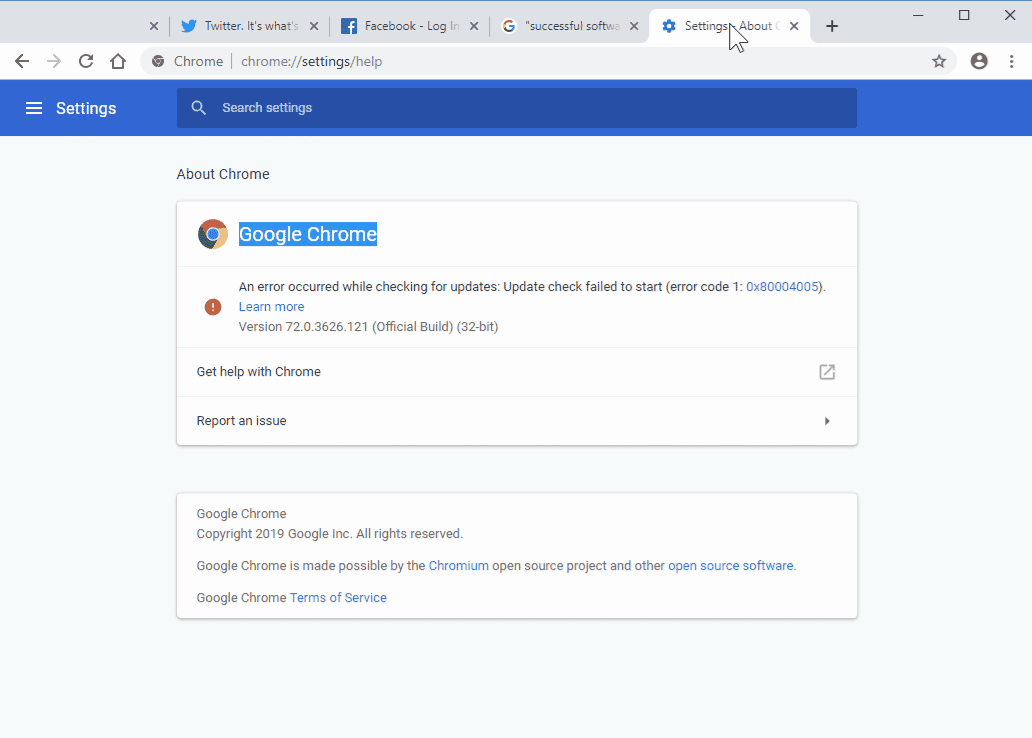The width and height of the screenshot is (1032, 738).
Task: Click the Google favicon on search tab
Action: [x=509, y=26]
